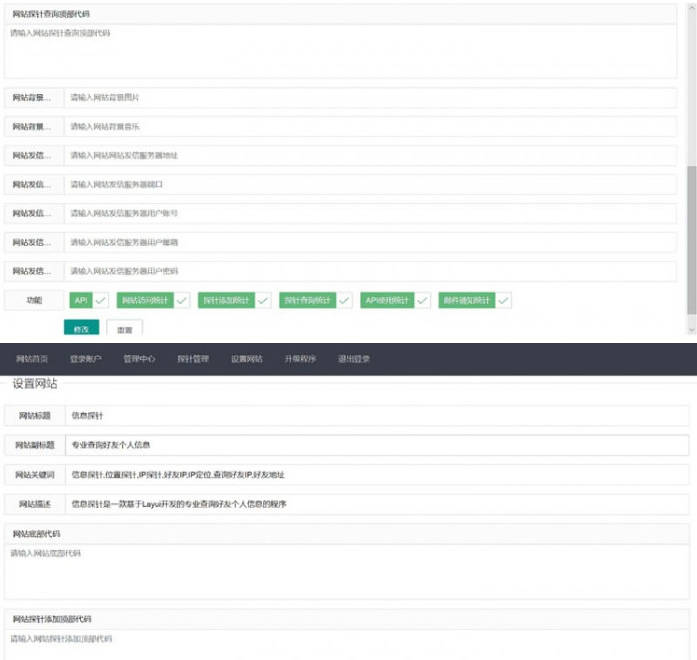Click the 重置 reset button
Image resolution: width=697 pixels, height=660 pixels.
(124, 328)
